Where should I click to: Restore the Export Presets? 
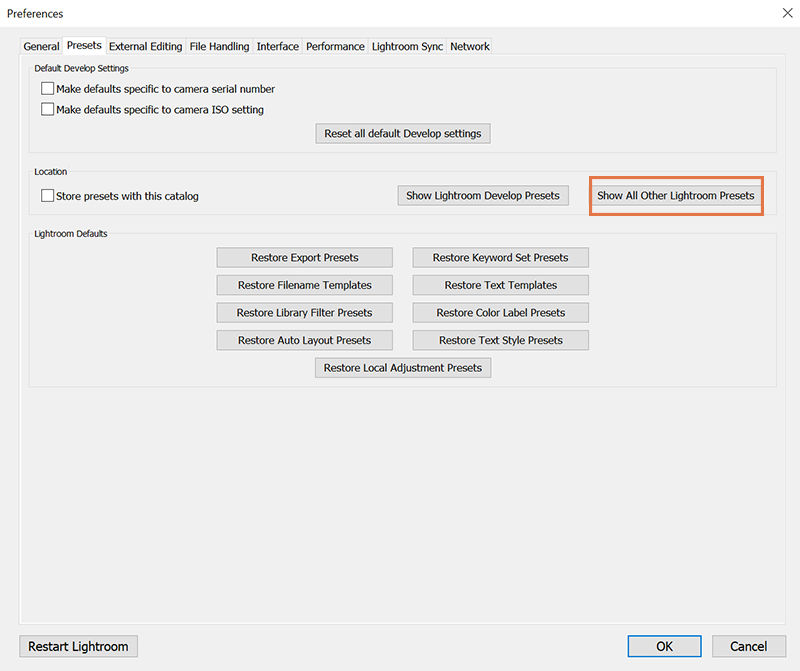(304, 257)
